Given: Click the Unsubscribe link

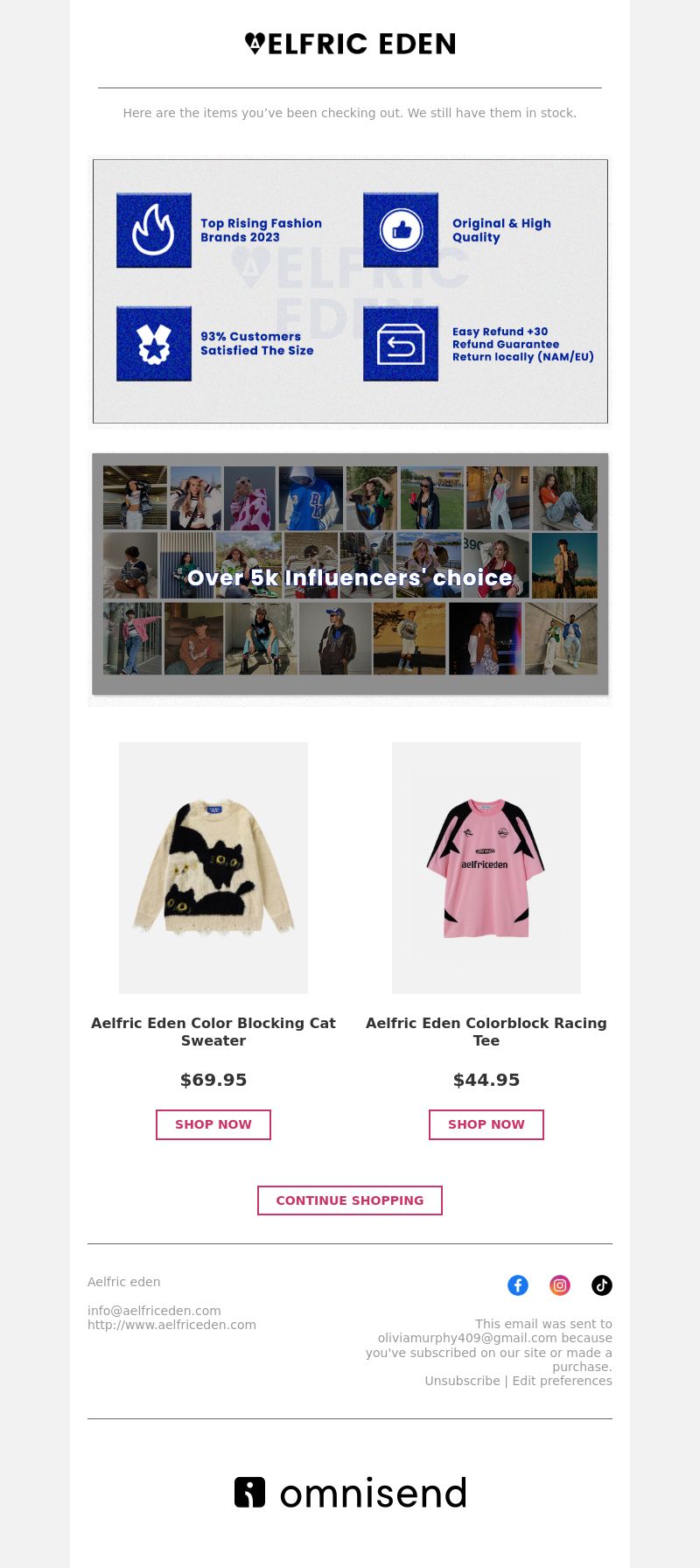Looking at the screenshot, I should tap(462, 1381).
